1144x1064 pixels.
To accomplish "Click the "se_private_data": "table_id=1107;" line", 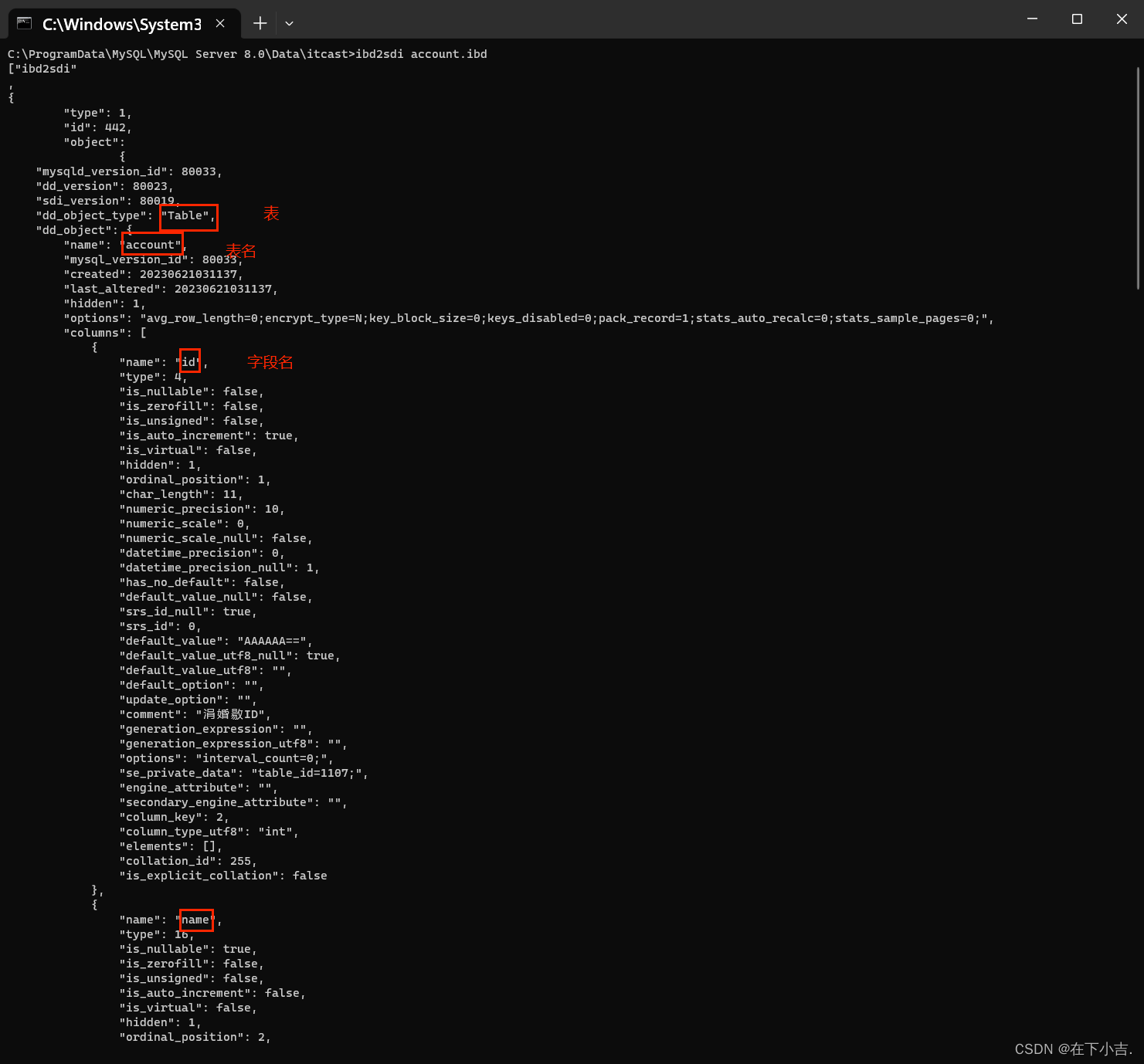I will pos(243,773).
